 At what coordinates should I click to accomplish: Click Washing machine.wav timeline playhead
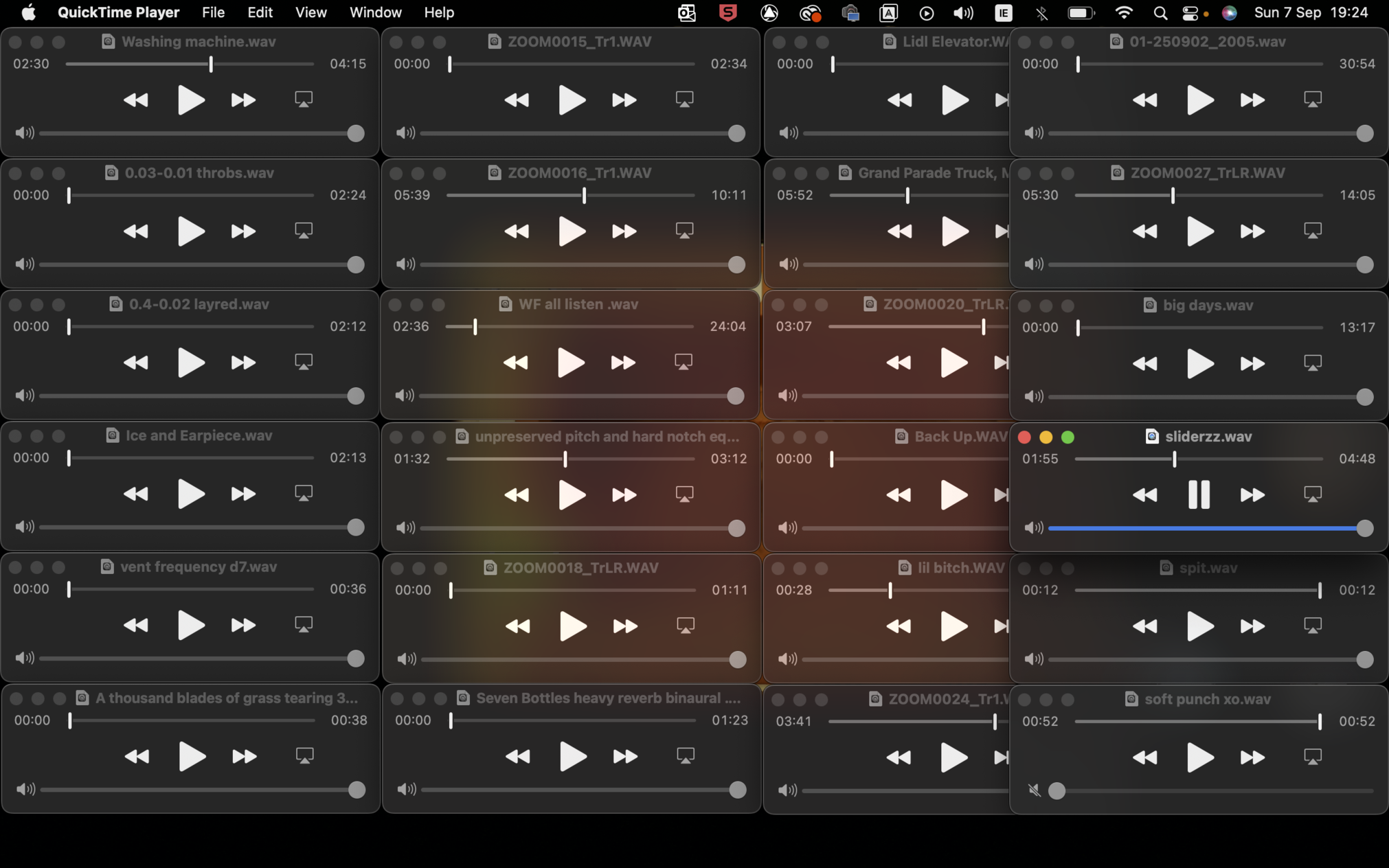(x=211, y=64)
